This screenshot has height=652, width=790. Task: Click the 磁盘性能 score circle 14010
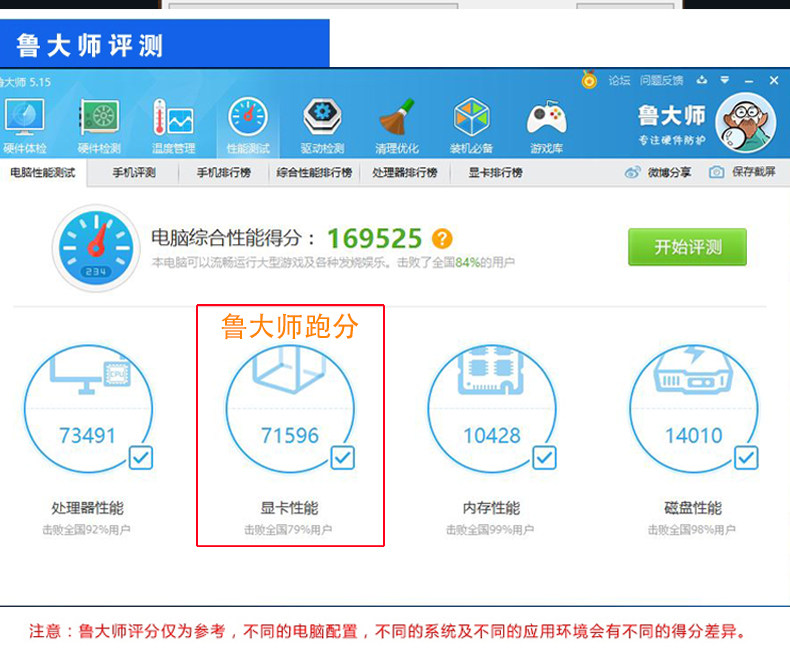pos(694,409)
